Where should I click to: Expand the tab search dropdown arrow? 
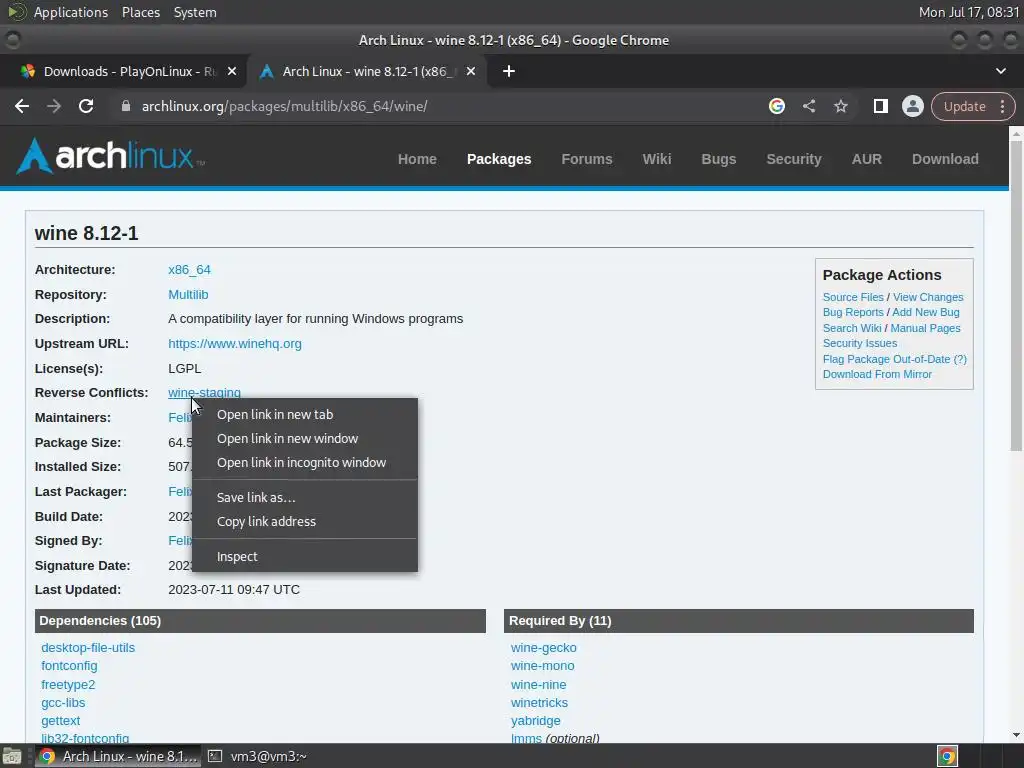[1000, 71]
